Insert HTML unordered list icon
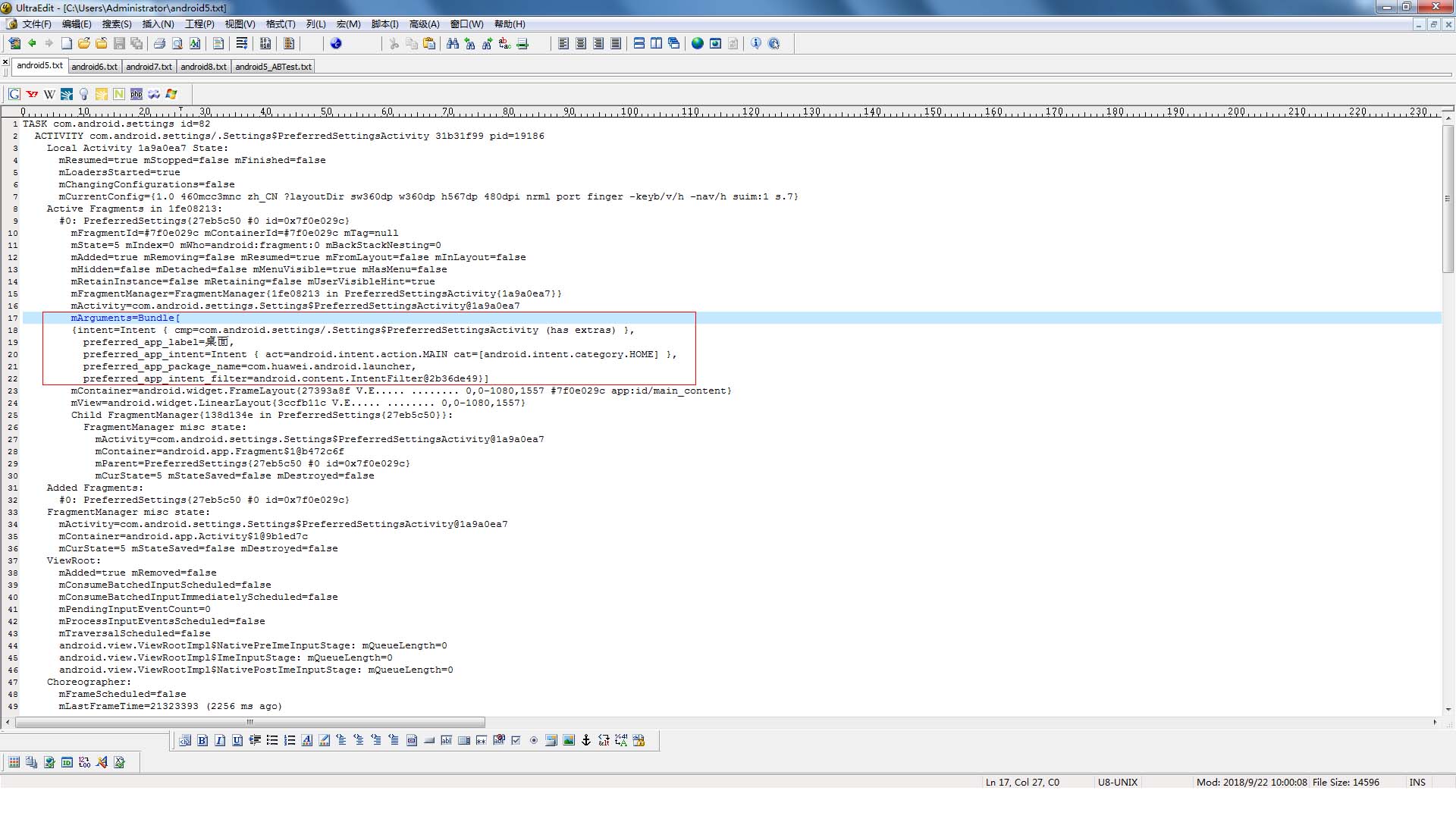The image size is (1456, 819). tap(272, 740)
